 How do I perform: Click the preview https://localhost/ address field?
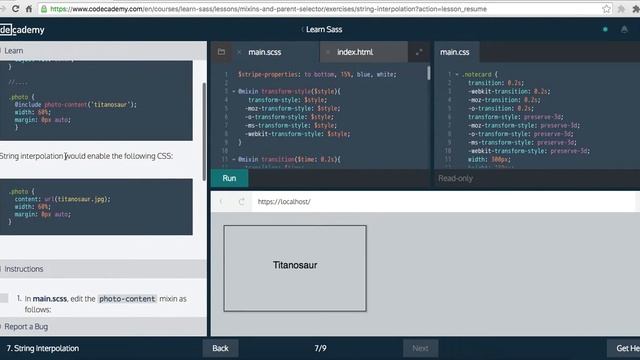(284, 202)
